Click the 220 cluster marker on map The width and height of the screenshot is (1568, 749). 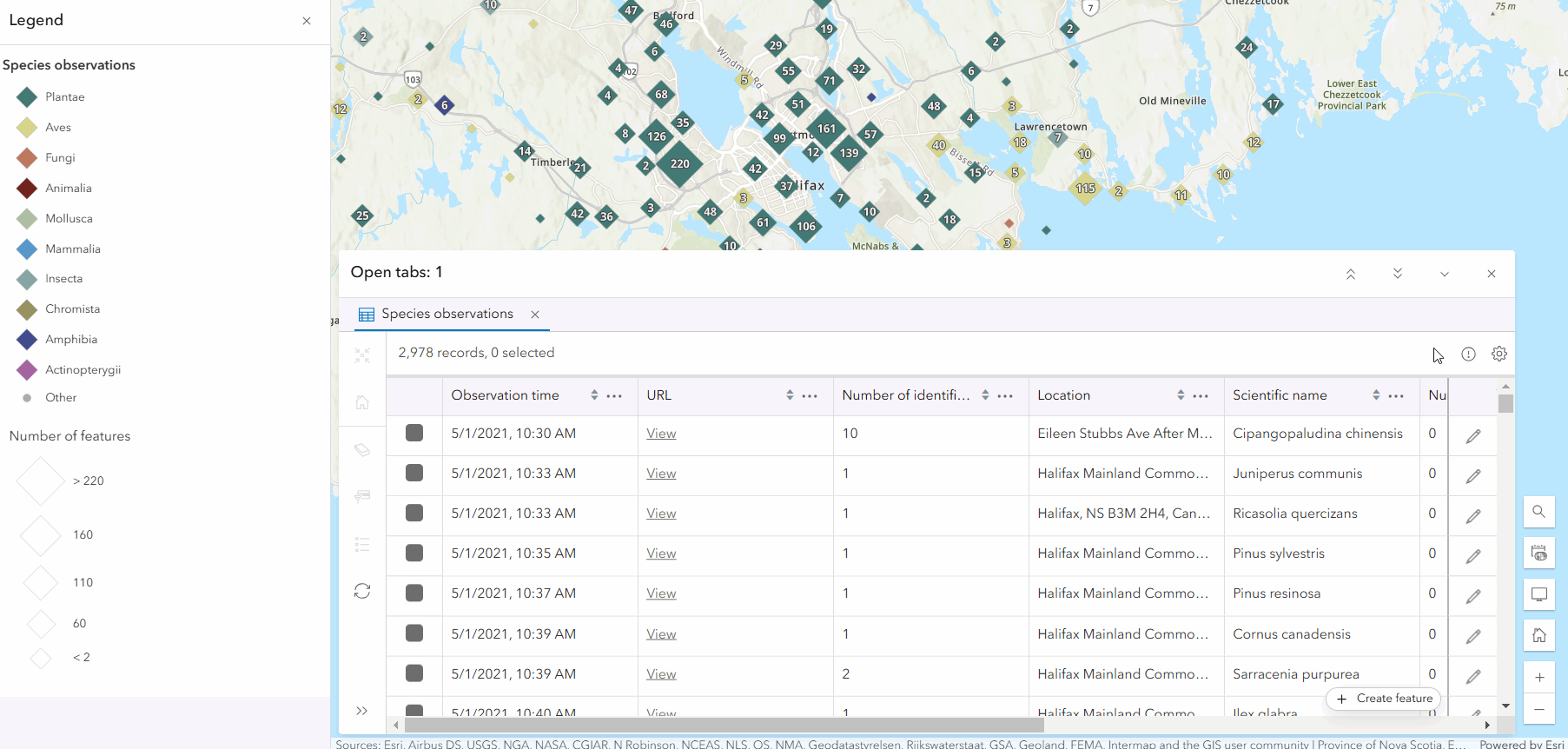(x=679, y=163)
